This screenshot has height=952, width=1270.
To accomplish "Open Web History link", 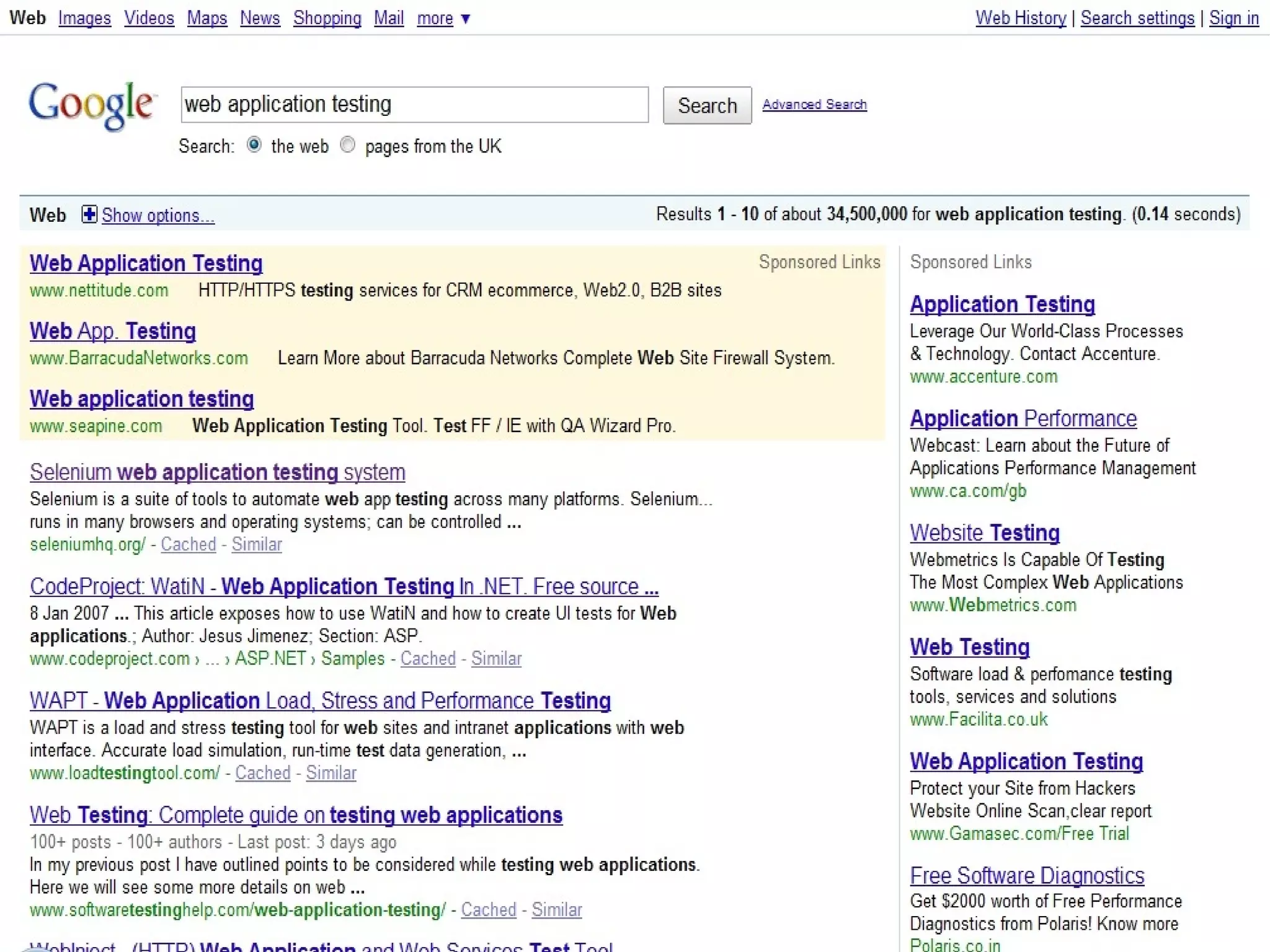I will [1020, 19].
